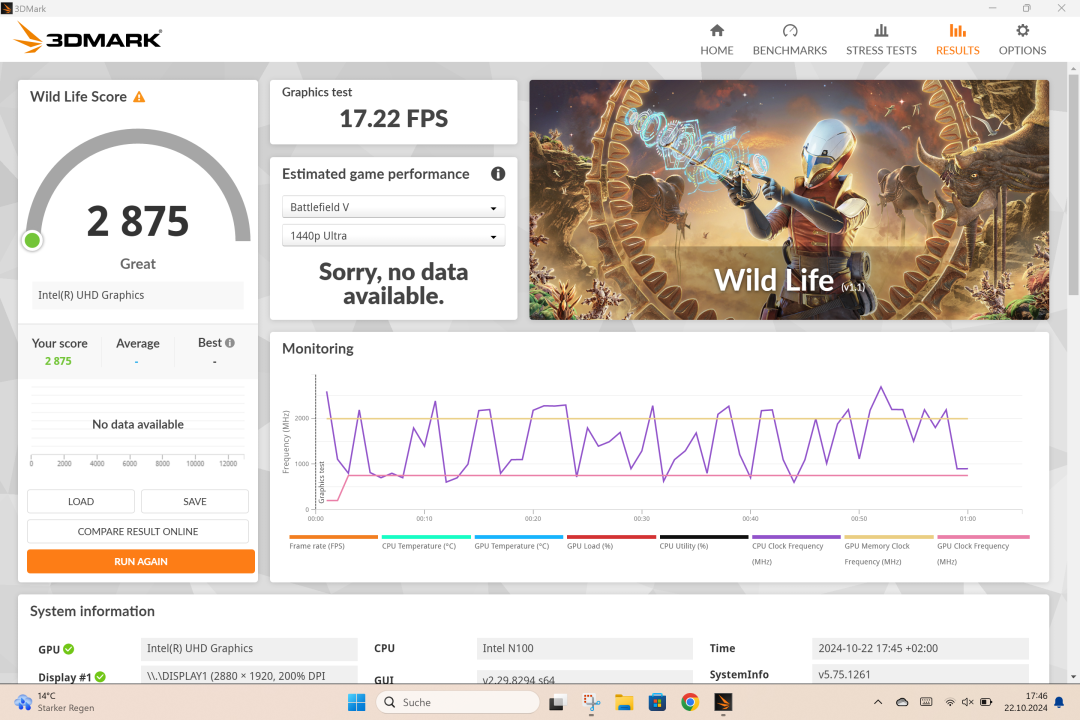Click the 3DMark taskbar icon
The image size is (1080, 720).
click(x=723, y=702)
